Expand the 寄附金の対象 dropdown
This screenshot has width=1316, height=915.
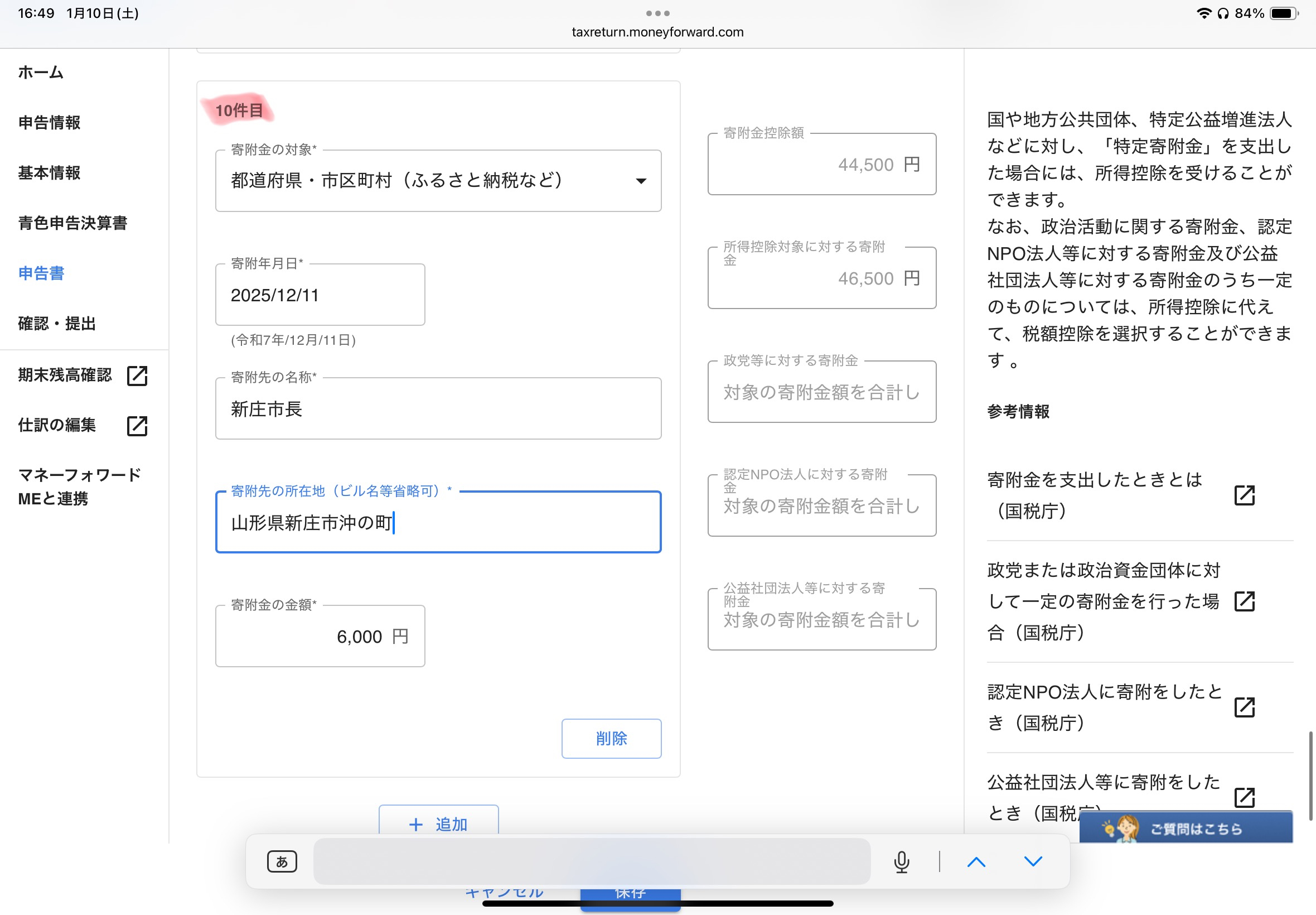click(x=438, y=181)
